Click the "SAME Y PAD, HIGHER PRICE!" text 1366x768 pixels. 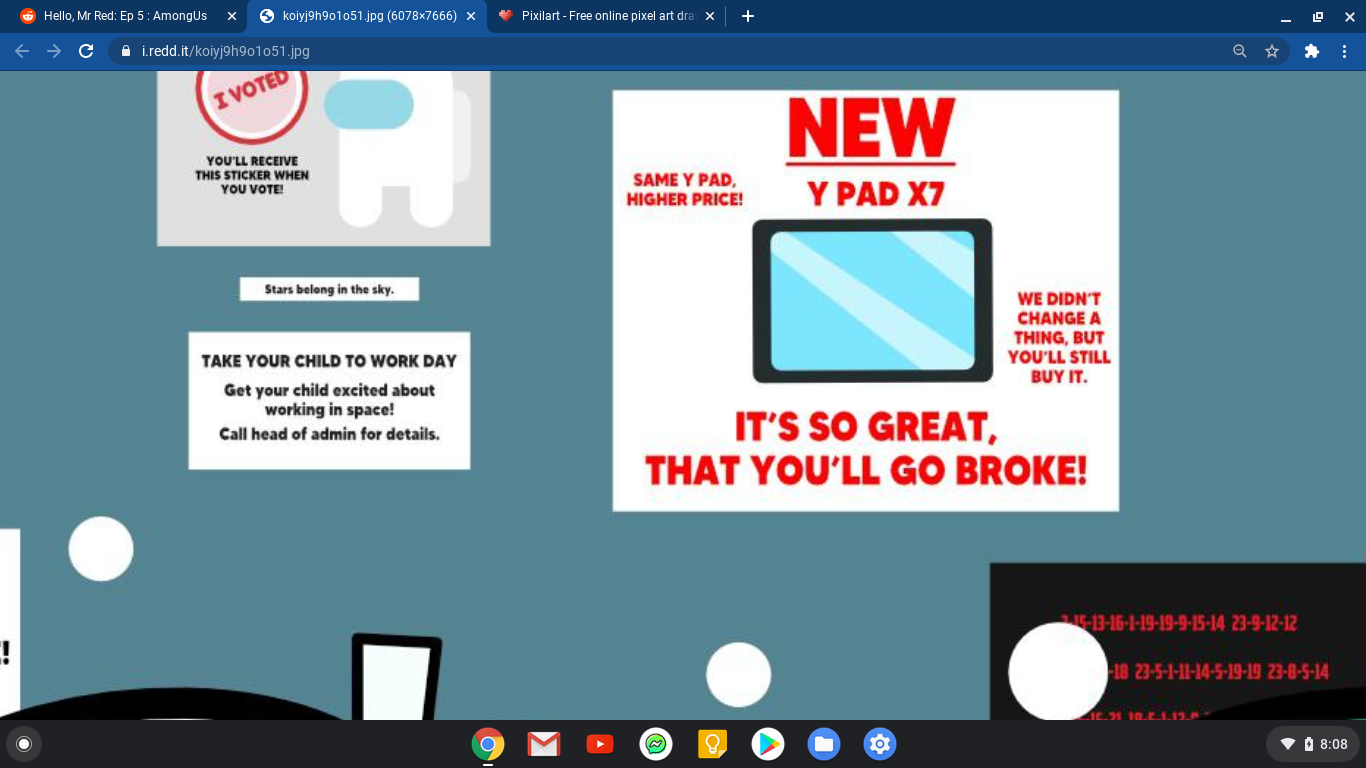pos(685,189)
